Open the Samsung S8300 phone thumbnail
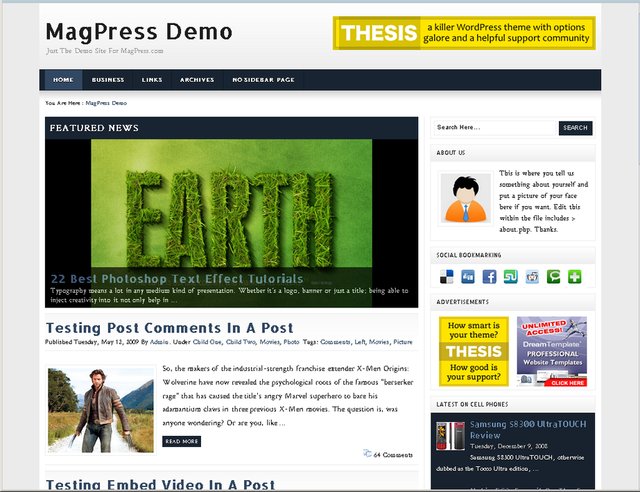 click(450, 436)
